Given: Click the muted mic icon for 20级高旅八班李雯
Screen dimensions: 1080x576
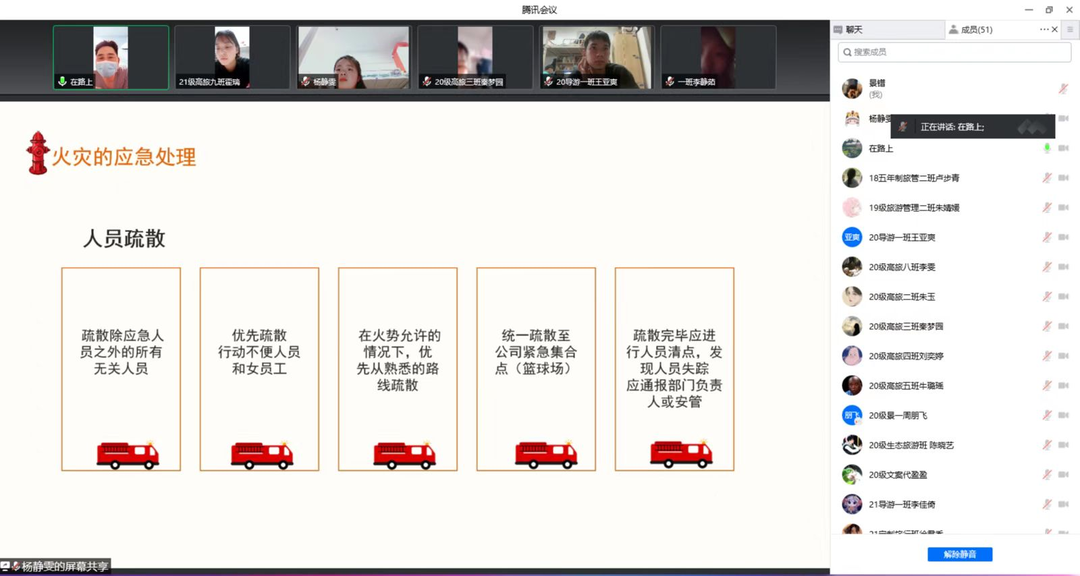Looking at the screenshot, I should click(x=1047, y=267).
